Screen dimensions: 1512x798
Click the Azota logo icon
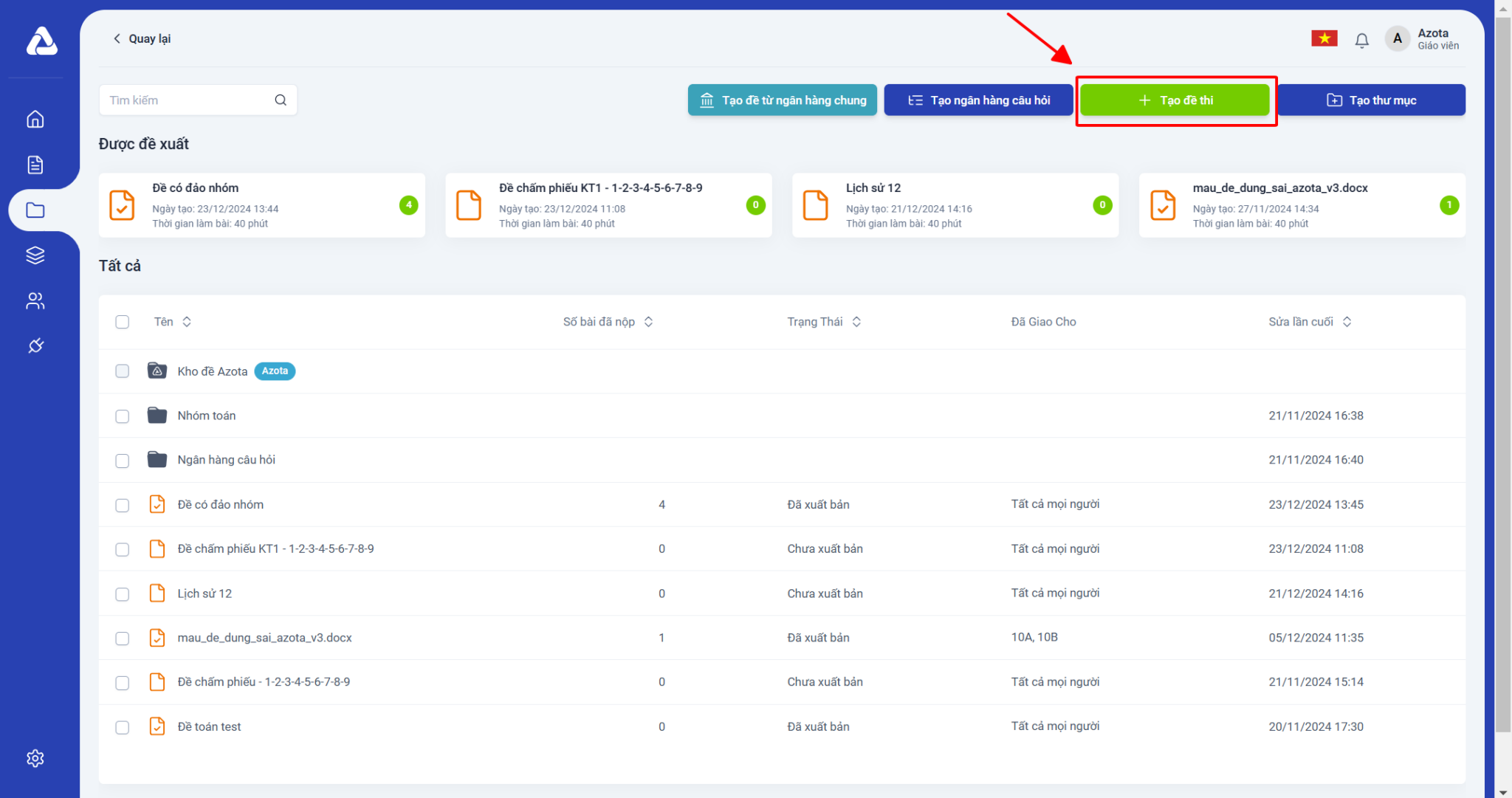point(41,41)
